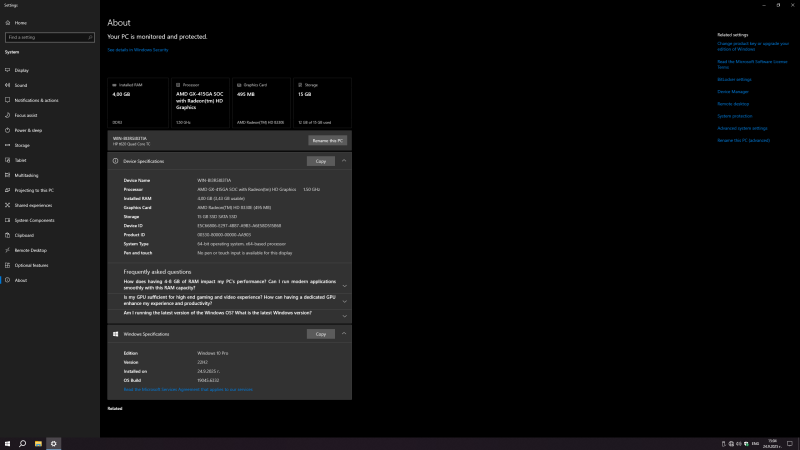Open the Device Manager link

pyautogui.click(x=732, y=91)
